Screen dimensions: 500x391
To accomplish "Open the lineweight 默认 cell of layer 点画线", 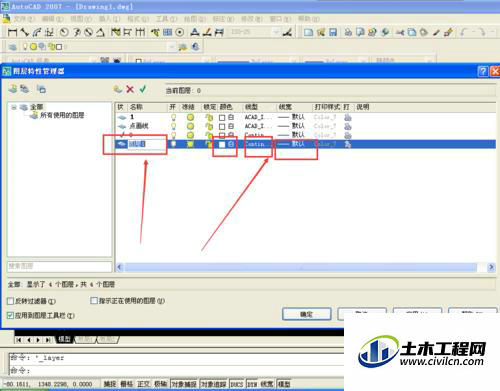I will tap(292, 126).
